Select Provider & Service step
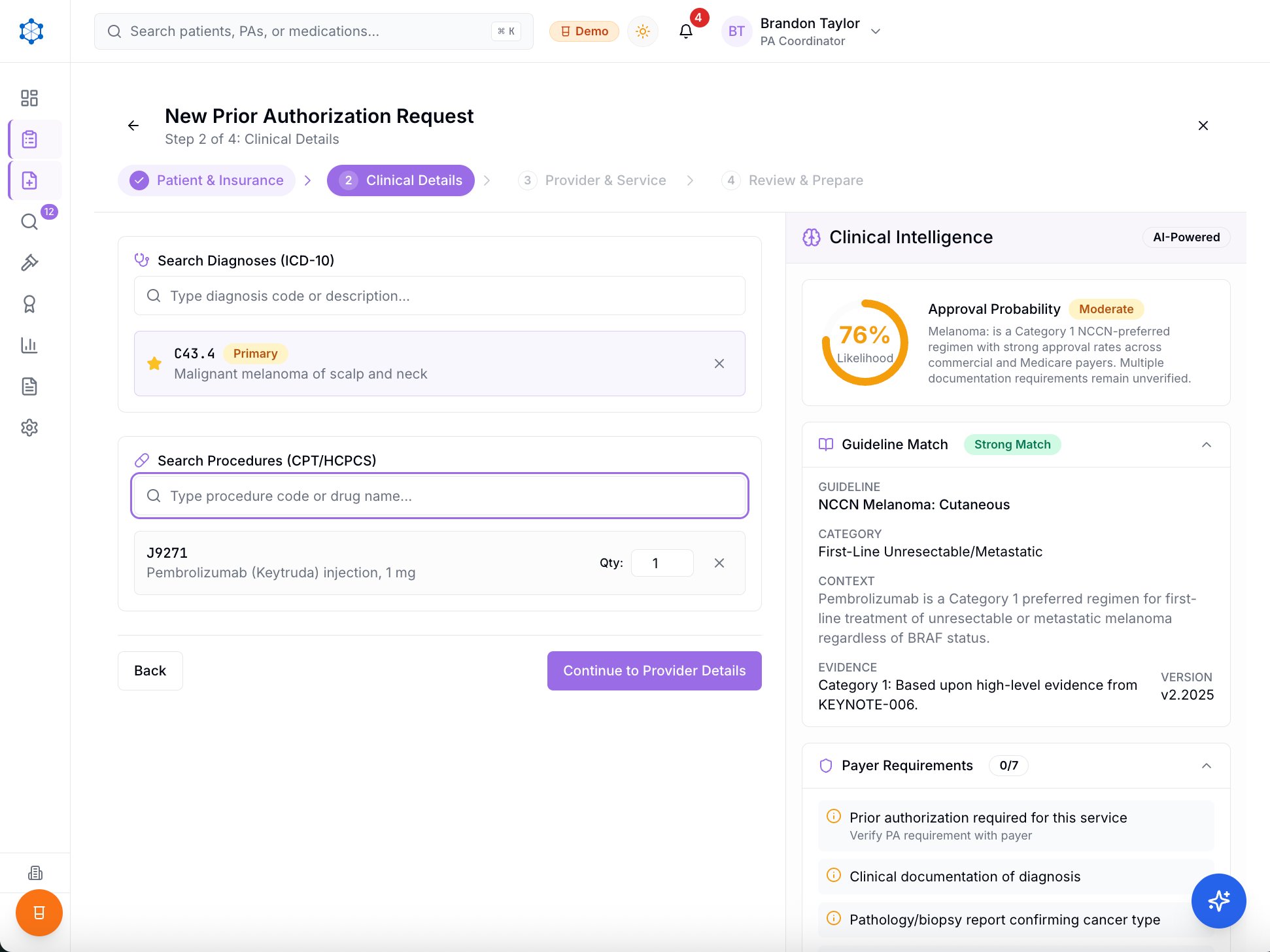The width and height of the screenshot is (1270, 952). pyautogui.click(x=592, y=180)
